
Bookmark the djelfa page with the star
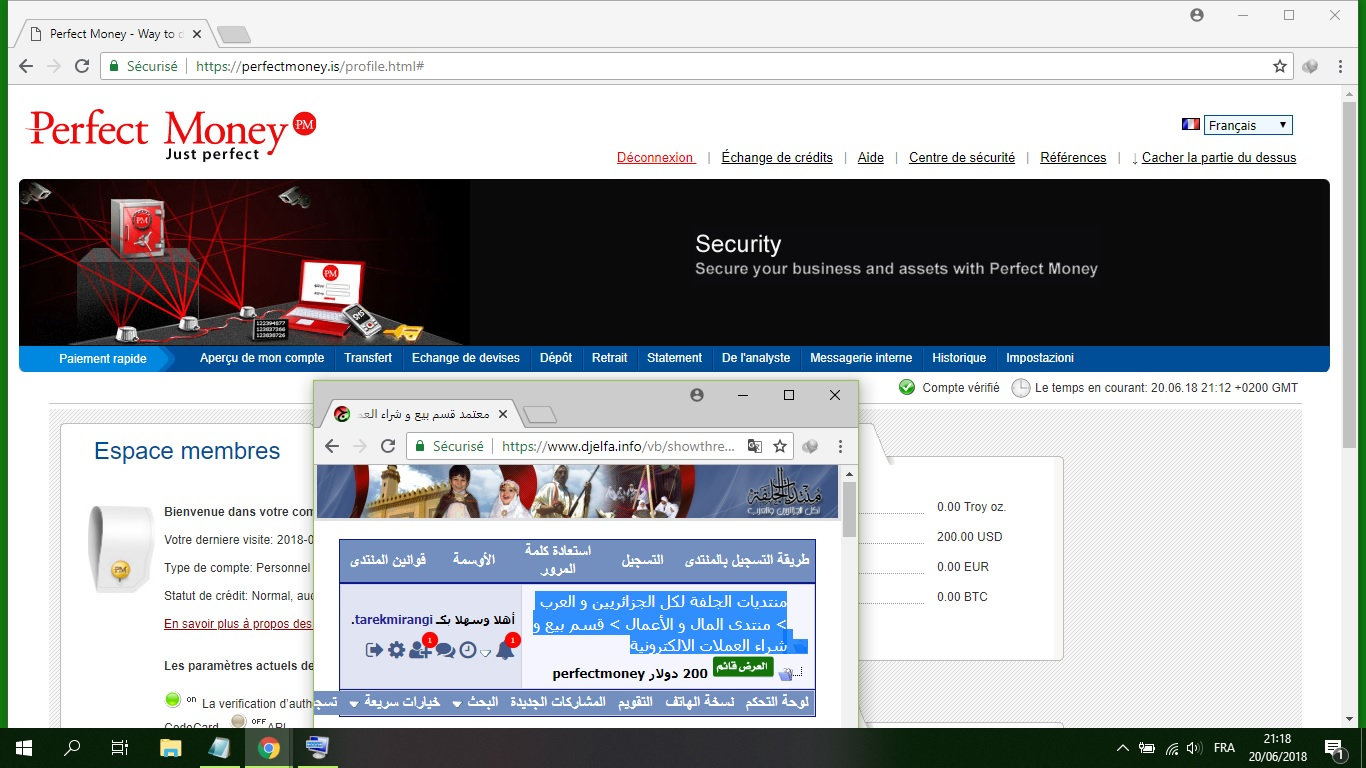coord(780,446)
